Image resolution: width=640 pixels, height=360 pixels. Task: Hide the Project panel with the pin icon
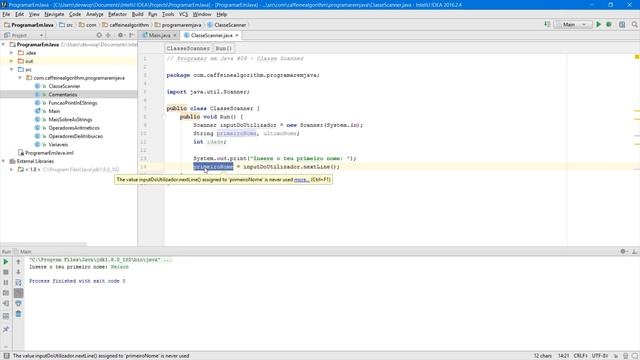click(x=131, y=36)
